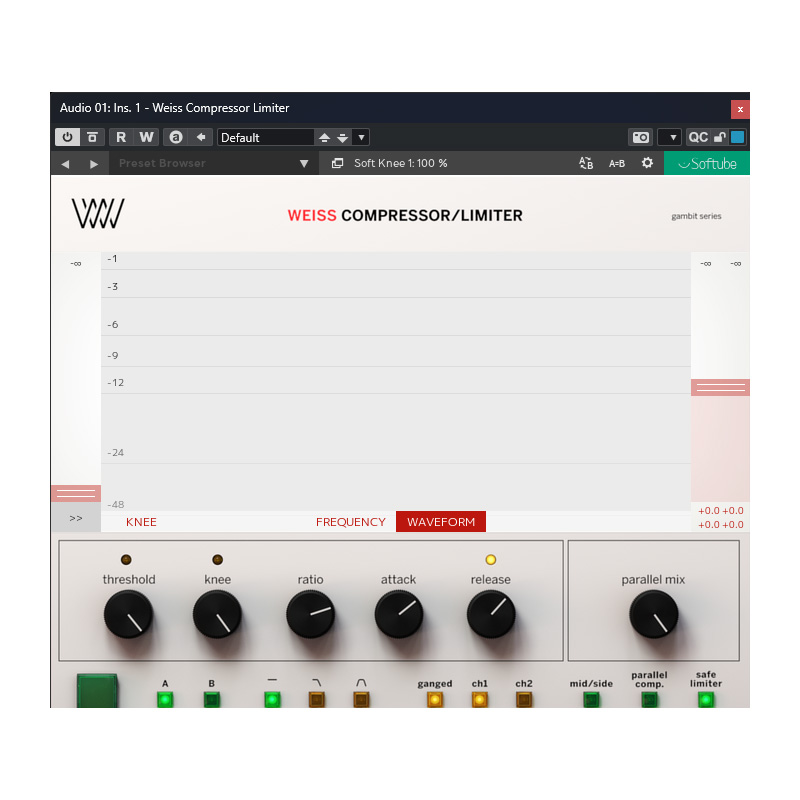Image resolution: width=800 pixels, height=800 pixels.
Task: Click the camera snapshot icon
Action: tap(640, 137)
